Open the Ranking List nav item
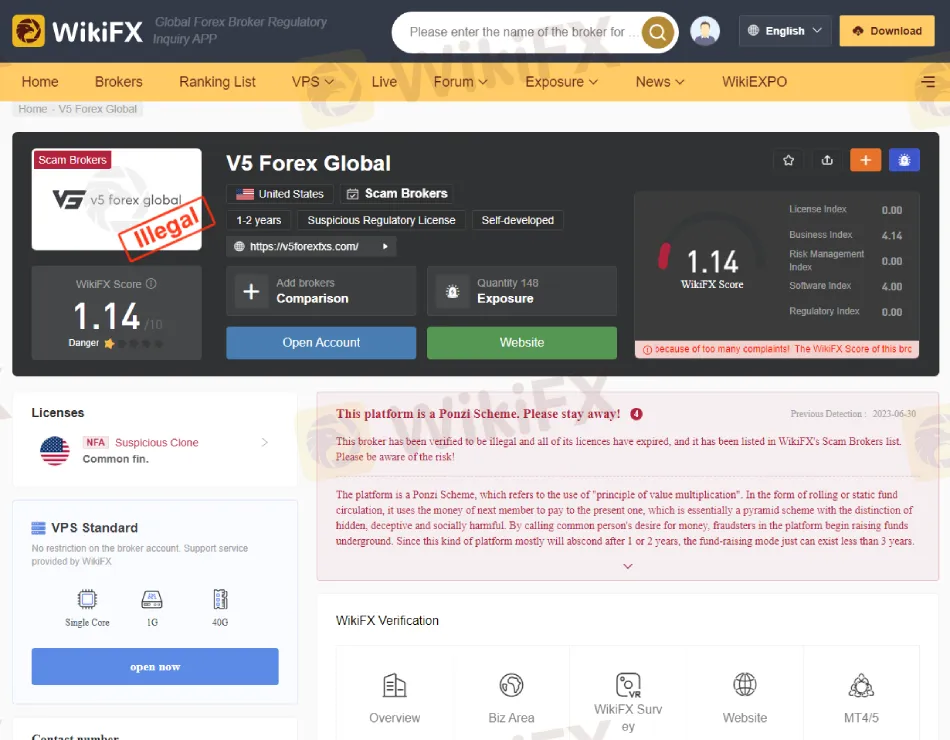950x740 pixels. point(218,81)
